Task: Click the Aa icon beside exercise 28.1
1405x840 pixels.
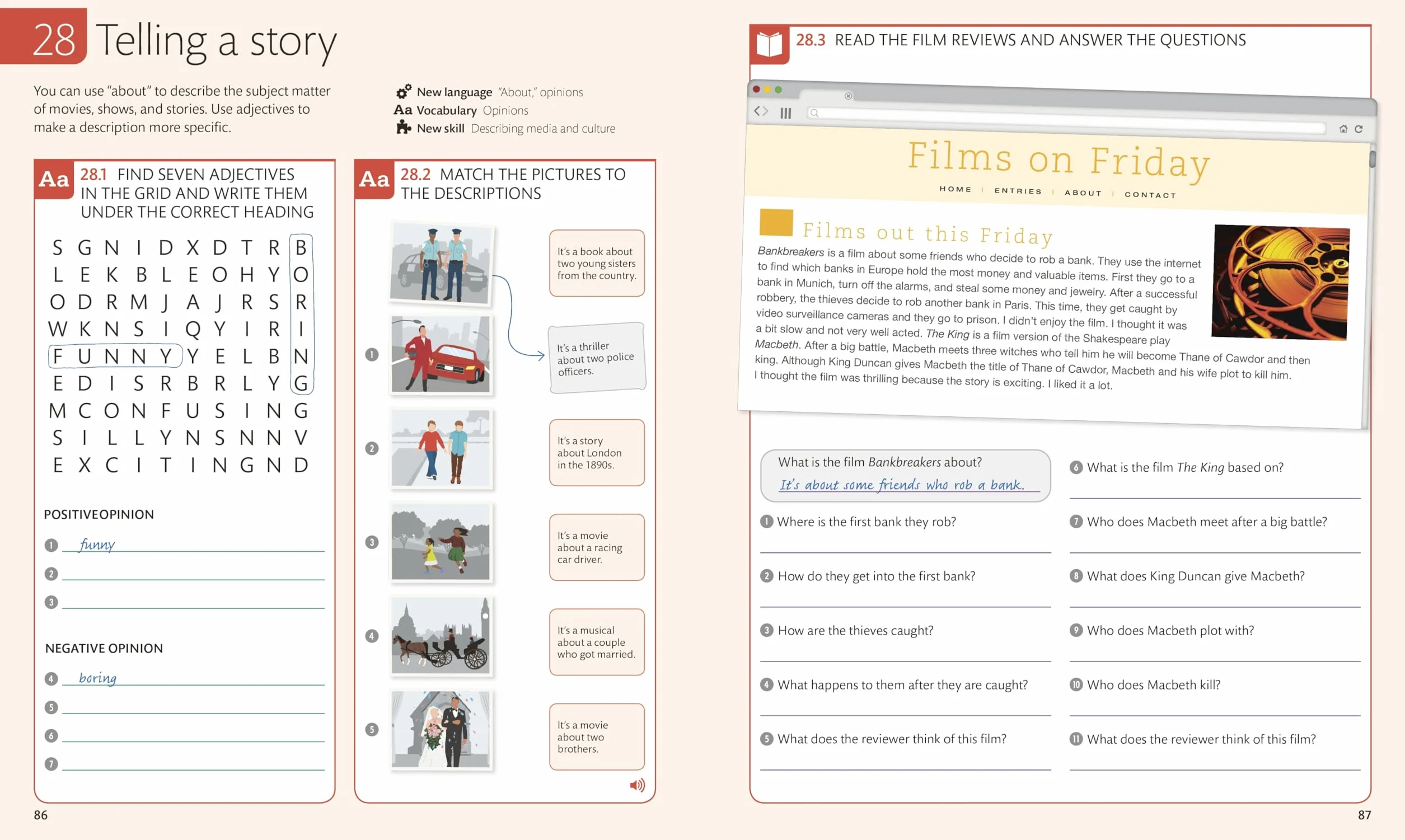Action: point(54,180)
